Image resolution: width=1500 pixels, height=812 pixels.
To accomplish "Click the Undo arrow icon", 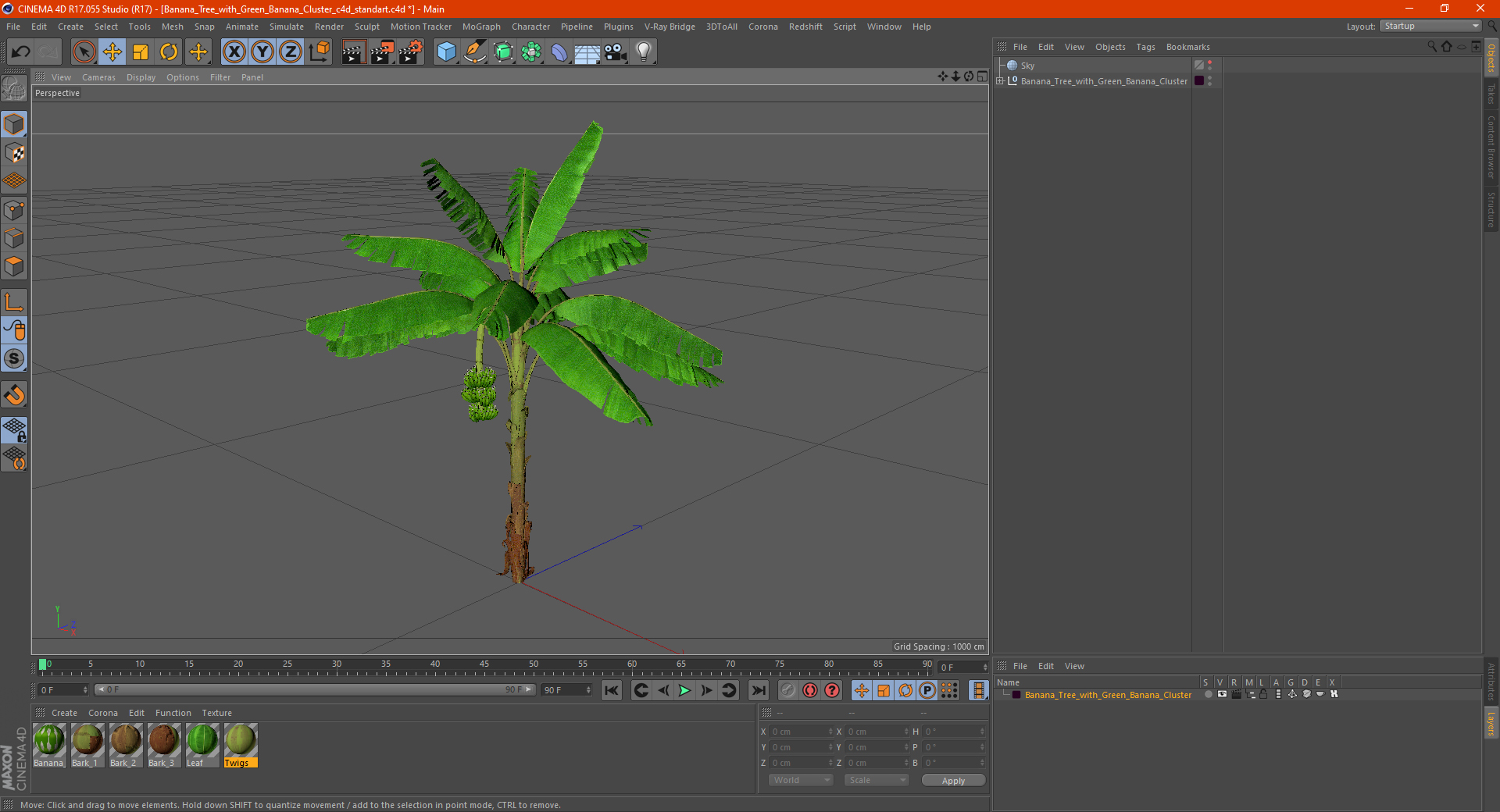I will coord(21,52).
